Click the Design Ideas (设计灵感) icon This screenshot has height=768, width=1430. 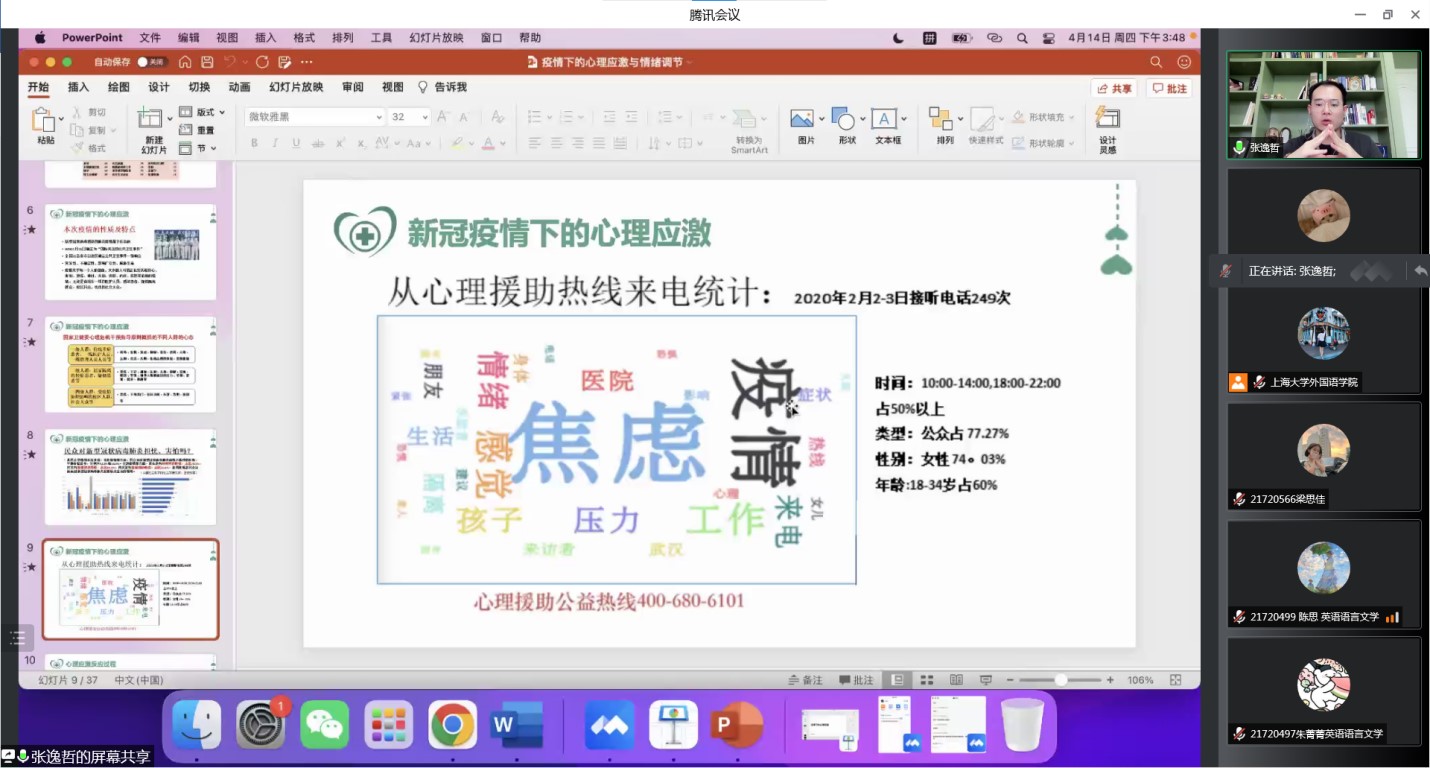pos(1107,120)
